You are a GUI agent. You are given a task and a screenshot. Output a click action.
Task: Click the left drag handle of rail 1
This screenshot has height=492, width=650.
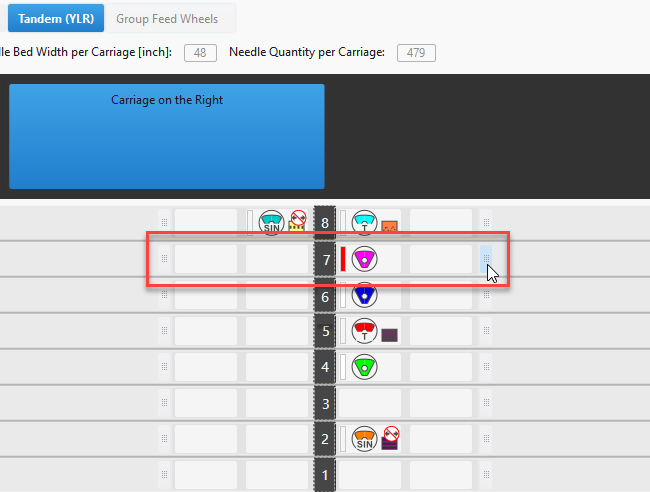164,474
